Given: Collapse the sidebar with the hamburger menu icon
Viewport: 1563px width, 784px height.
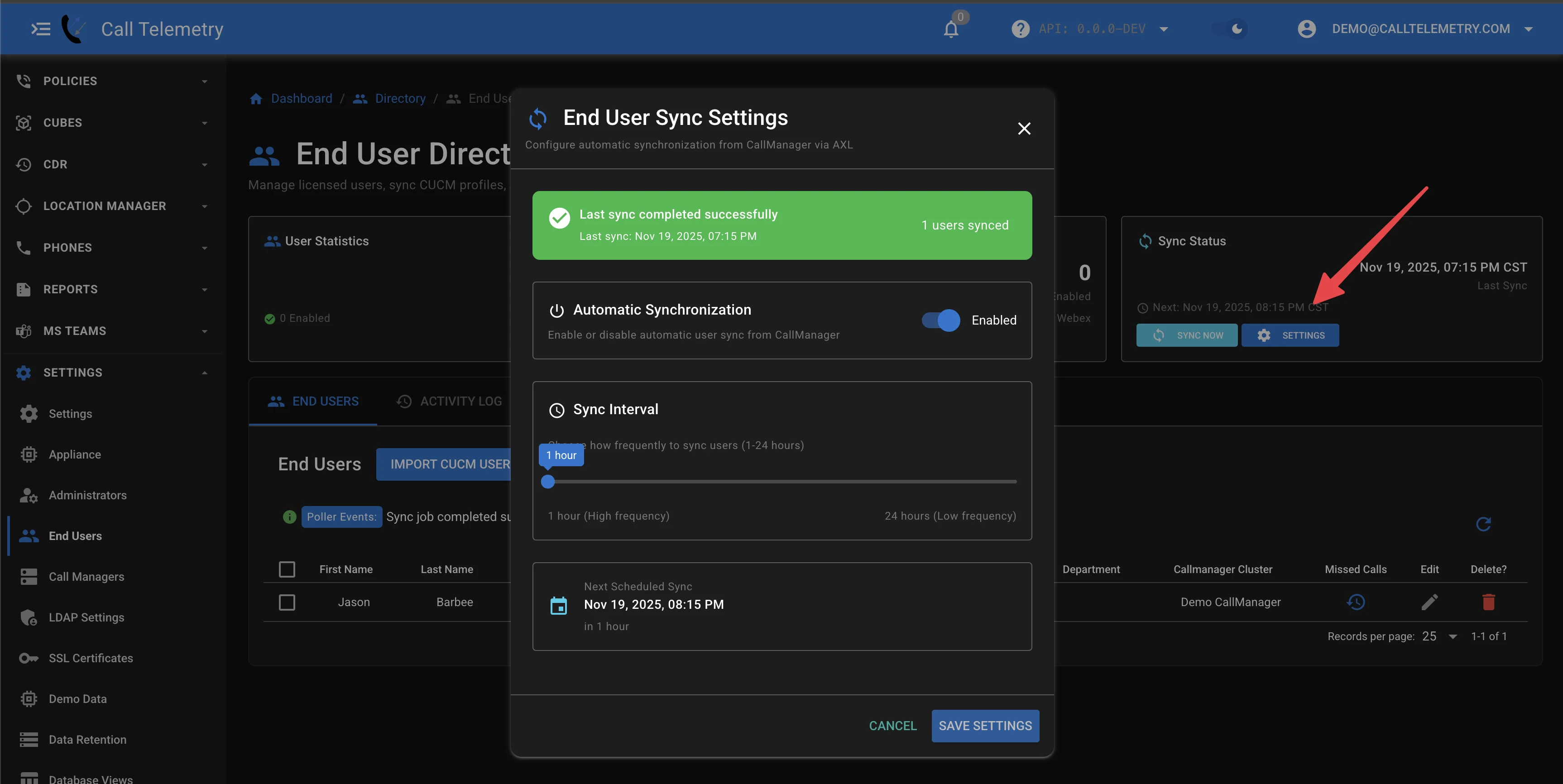Looking at the screenshot, I should (41, 29).
